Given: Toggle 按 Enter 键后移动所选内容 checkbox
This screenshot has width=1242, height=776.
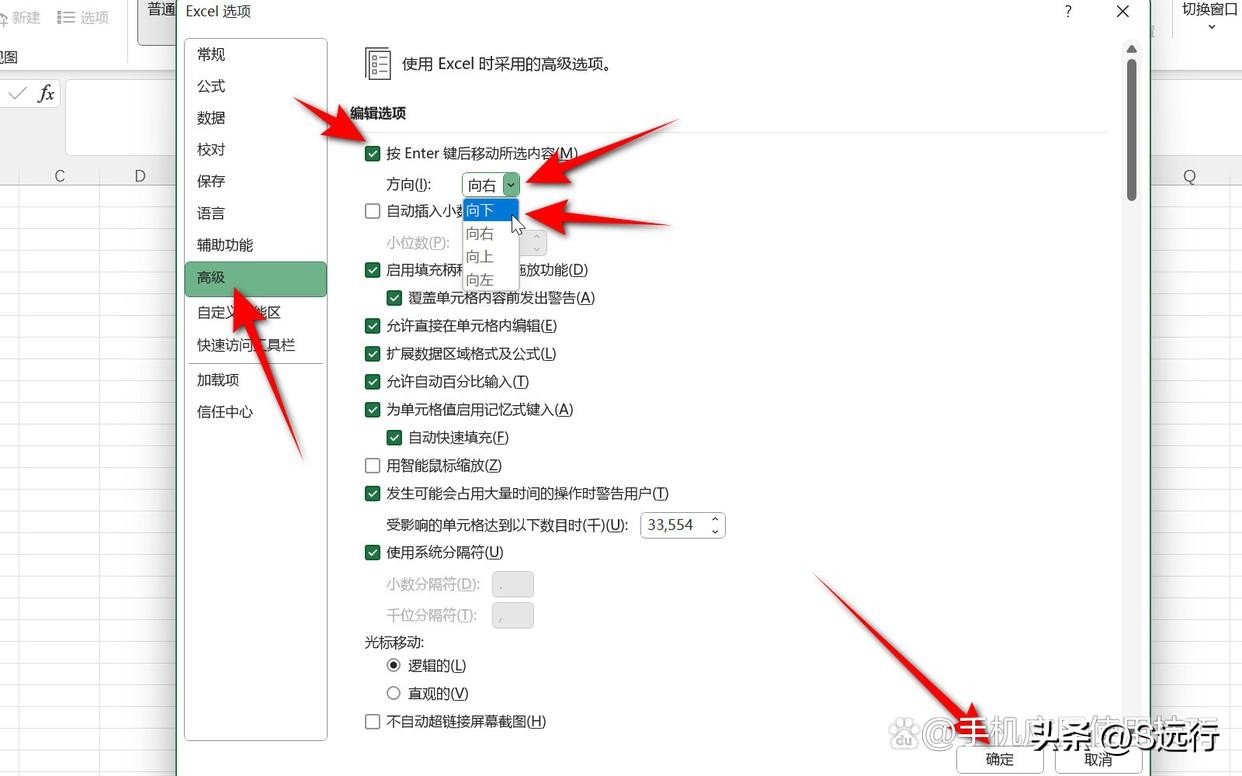Looking at the screenshot, I should [373, 154].
